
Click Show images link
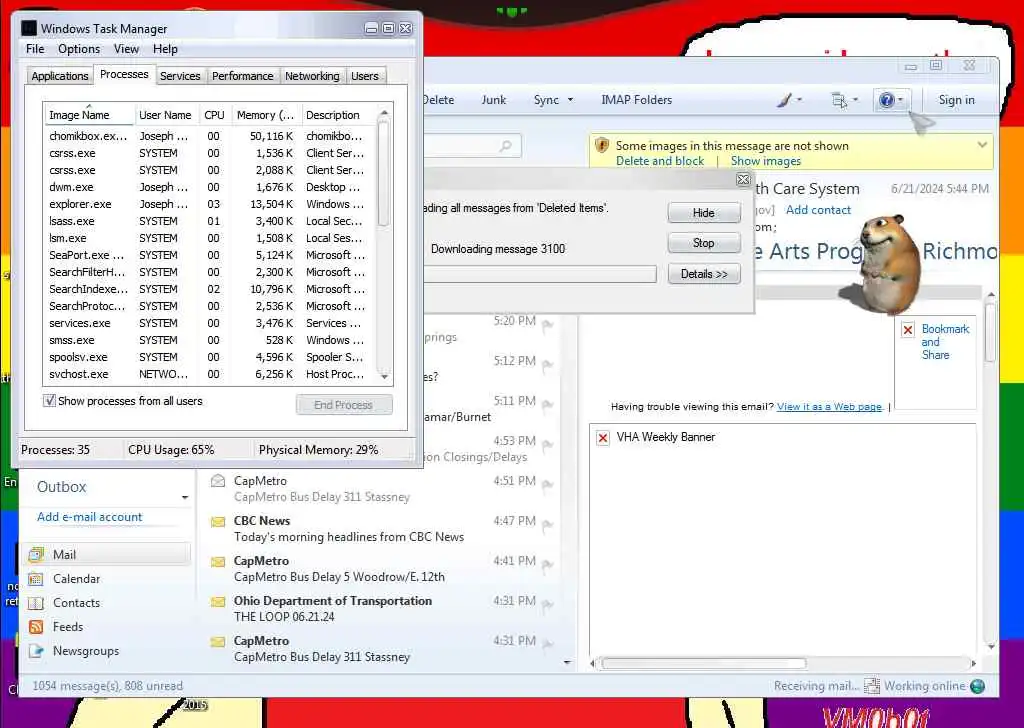click(x=765, y=161)
